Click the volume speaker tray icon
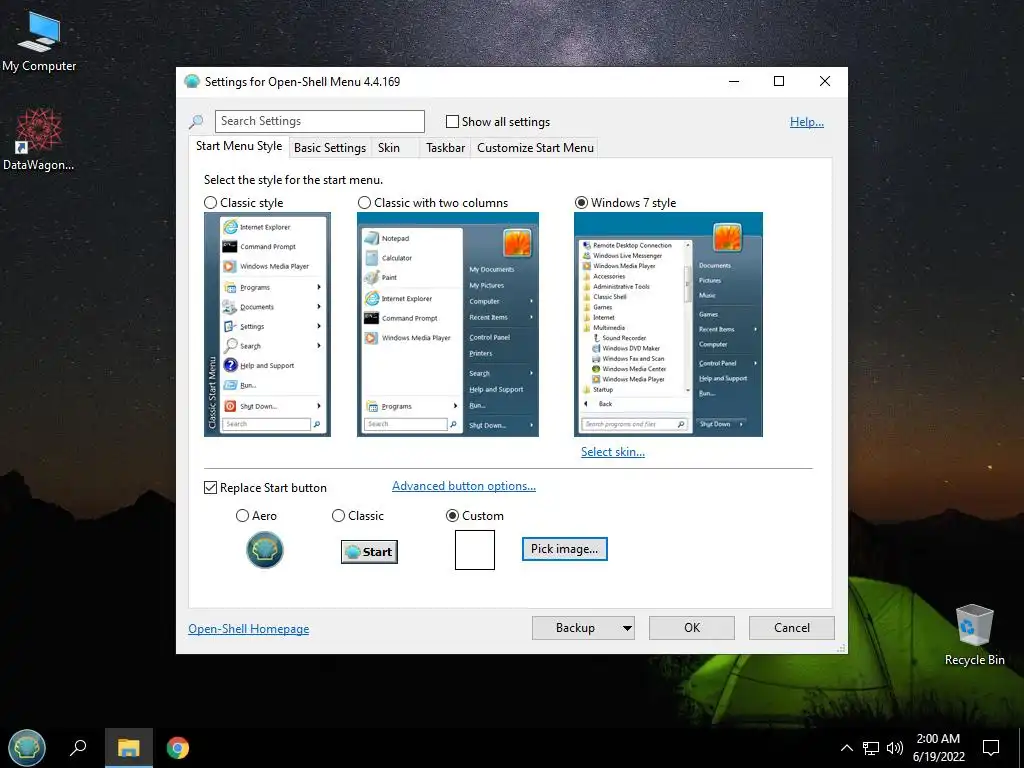The image size is (1024, 768). [895, 748]
